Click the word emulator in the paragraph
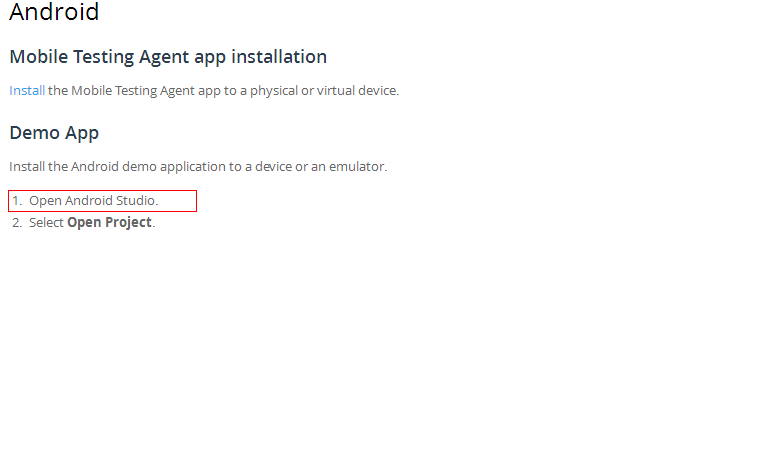 tap(357, 167)
